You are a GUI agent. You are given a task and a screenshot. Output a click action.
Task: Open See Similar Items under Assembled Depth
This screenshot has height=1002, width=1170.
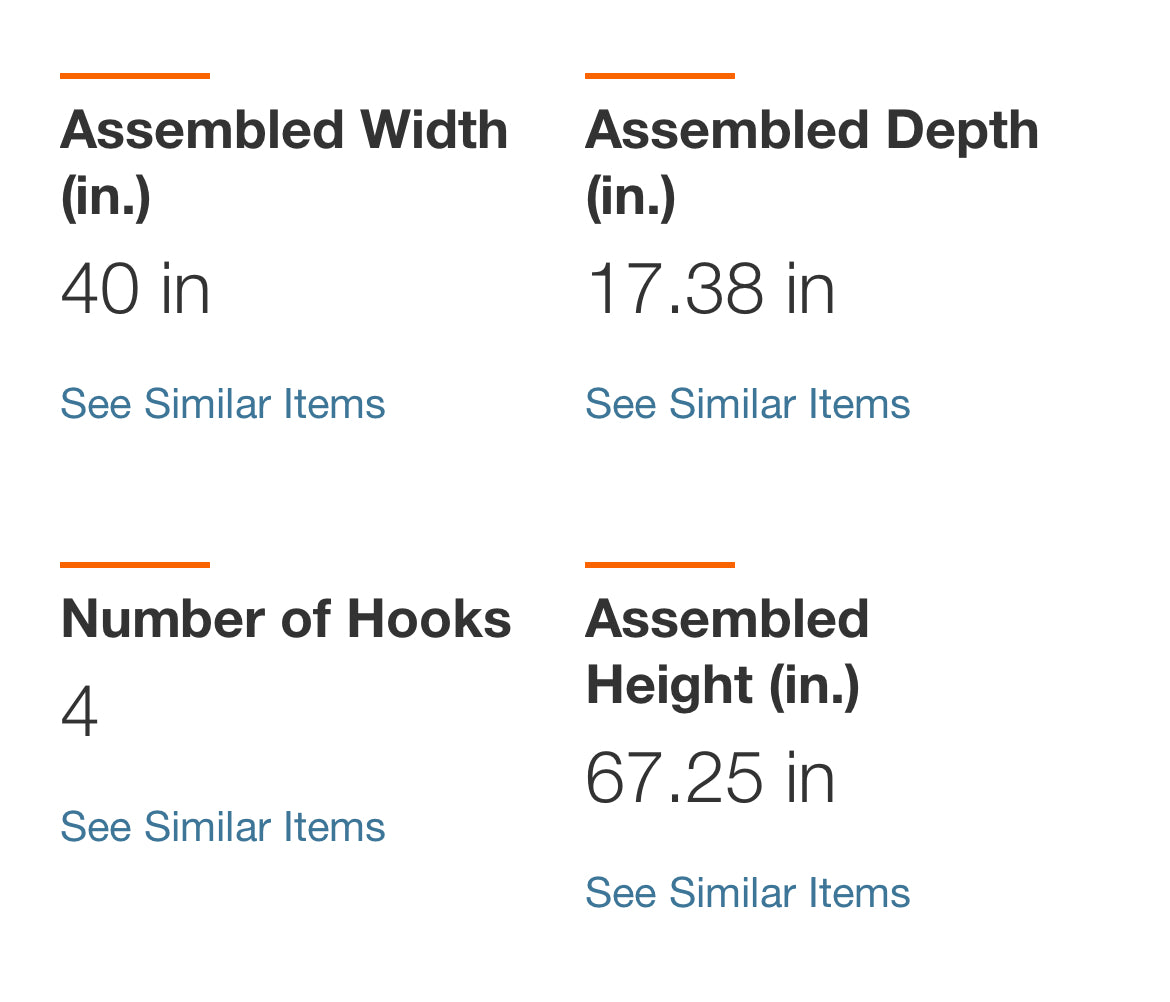tap(747, 405)
